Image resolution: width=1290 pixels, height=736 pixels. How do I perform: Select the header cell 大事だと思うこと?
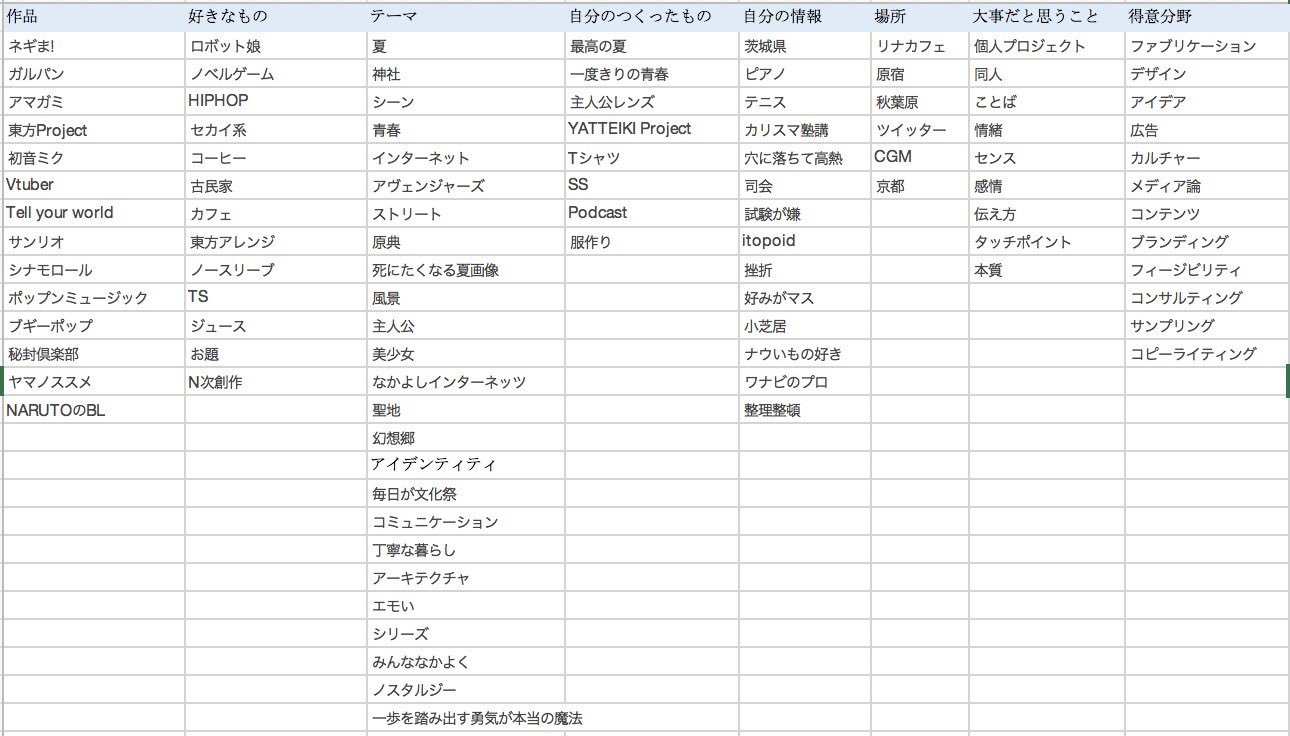(1046, 16)
